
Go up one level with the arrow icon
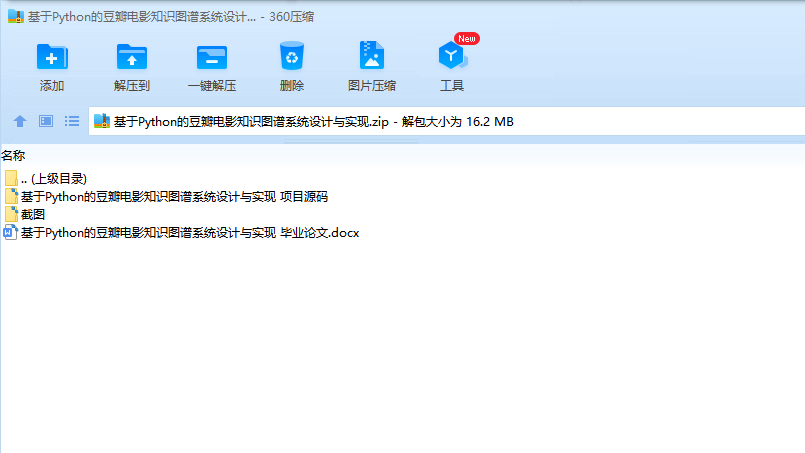tap(20, 121)
